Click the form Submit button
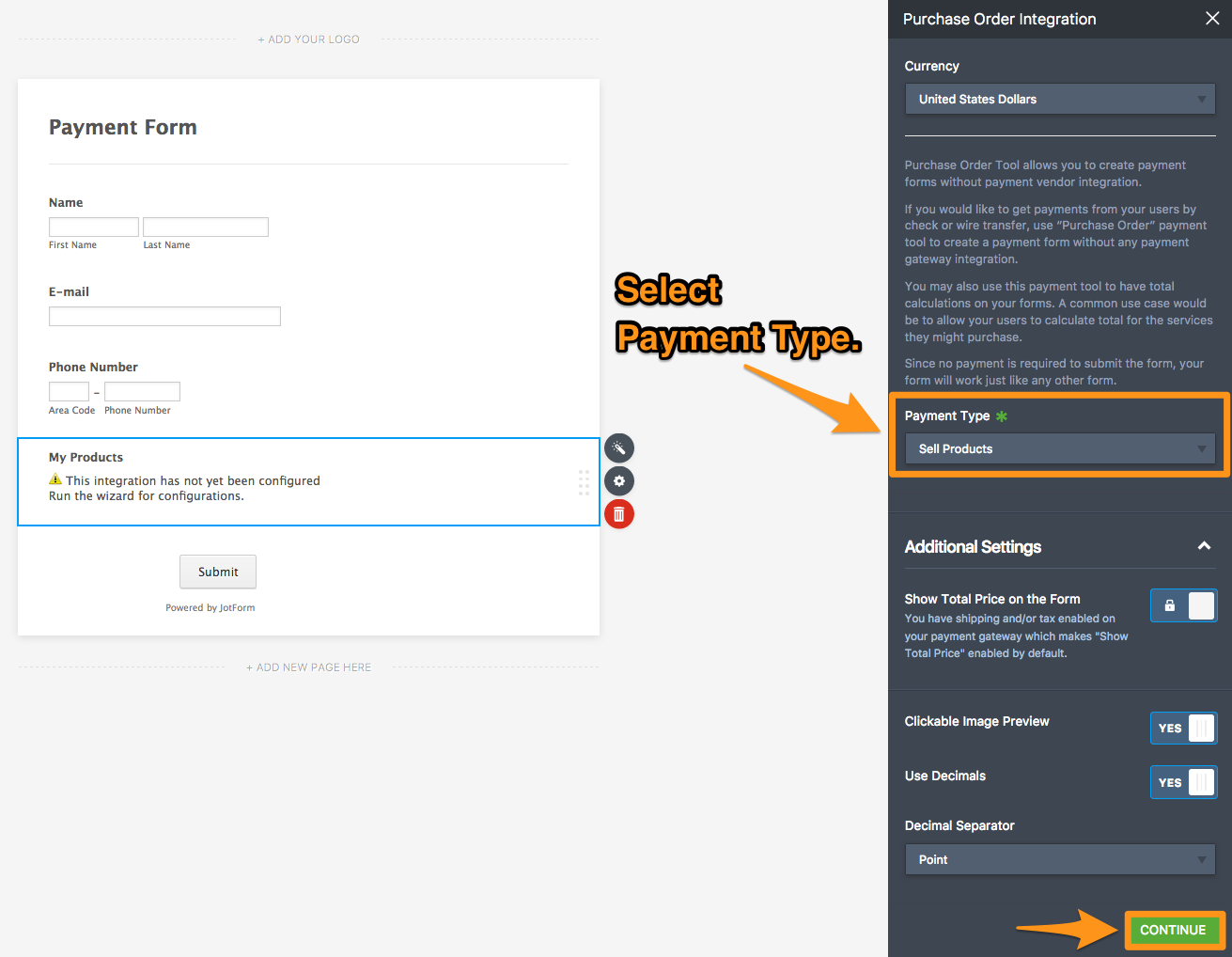1232x957 pixels. click(218, 572)
